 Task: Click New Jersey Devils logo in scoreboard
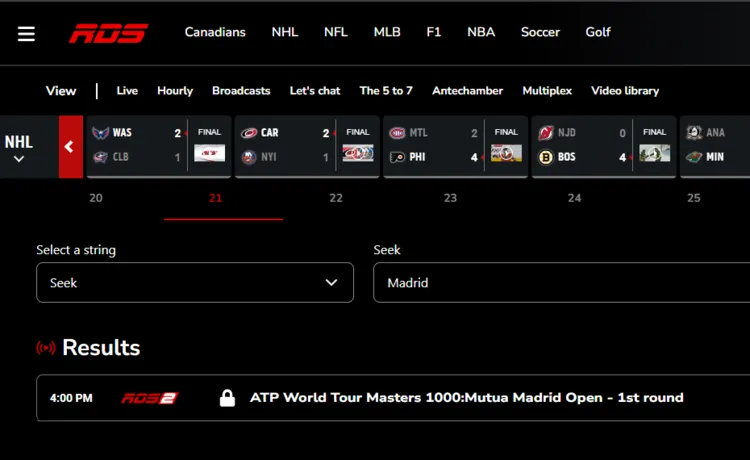click(x=546, y=132)
